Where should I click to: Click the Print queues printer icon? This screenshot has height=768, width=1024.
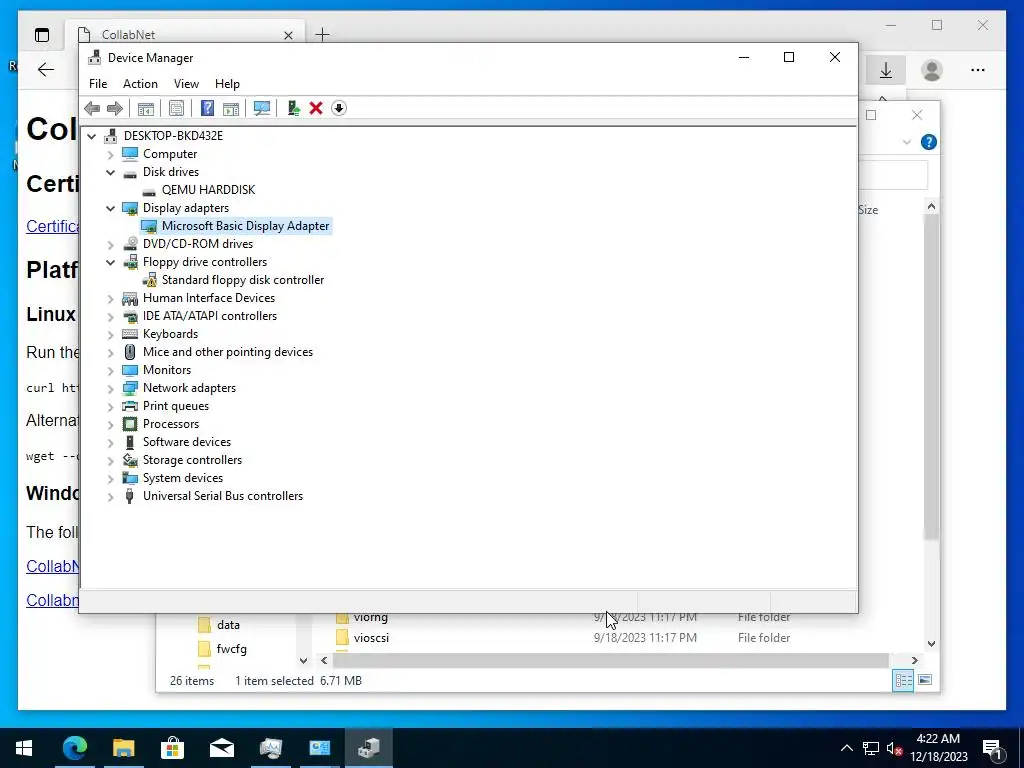[x=130, y=406]
